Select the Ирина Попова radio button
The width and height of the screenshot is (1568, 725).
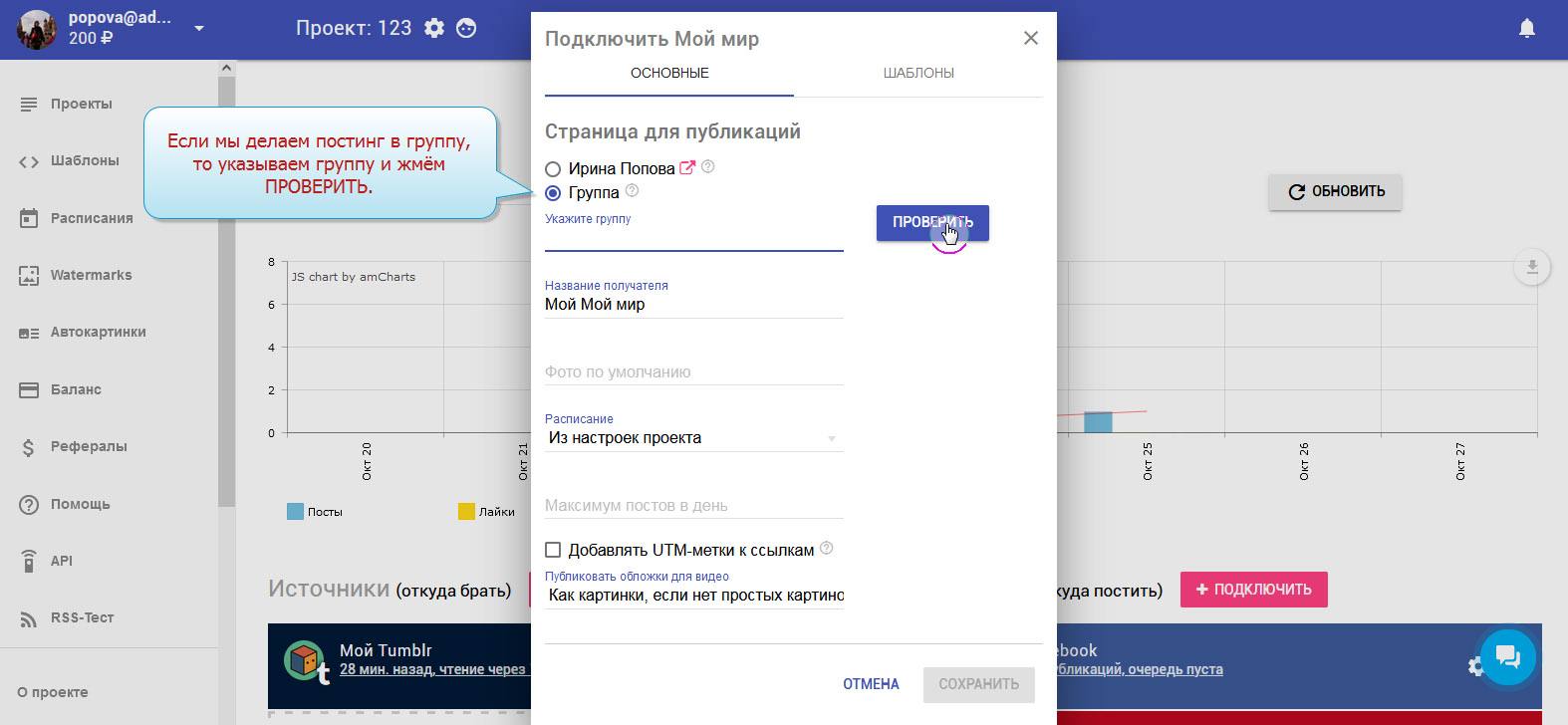pyautogui.click(x=553, y=169)
